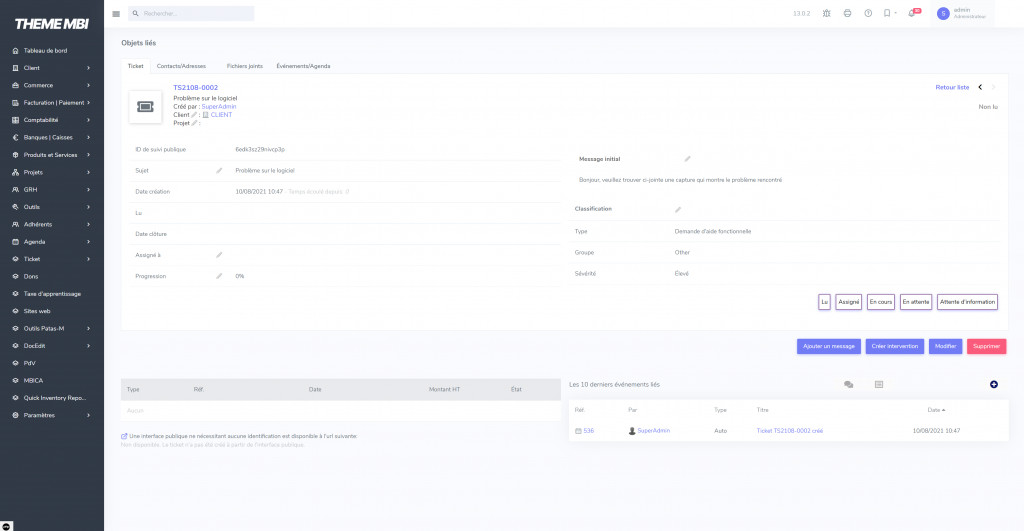Sort the events by Date column
Viewport: 1024px width, 531px height.
[936, 410]
